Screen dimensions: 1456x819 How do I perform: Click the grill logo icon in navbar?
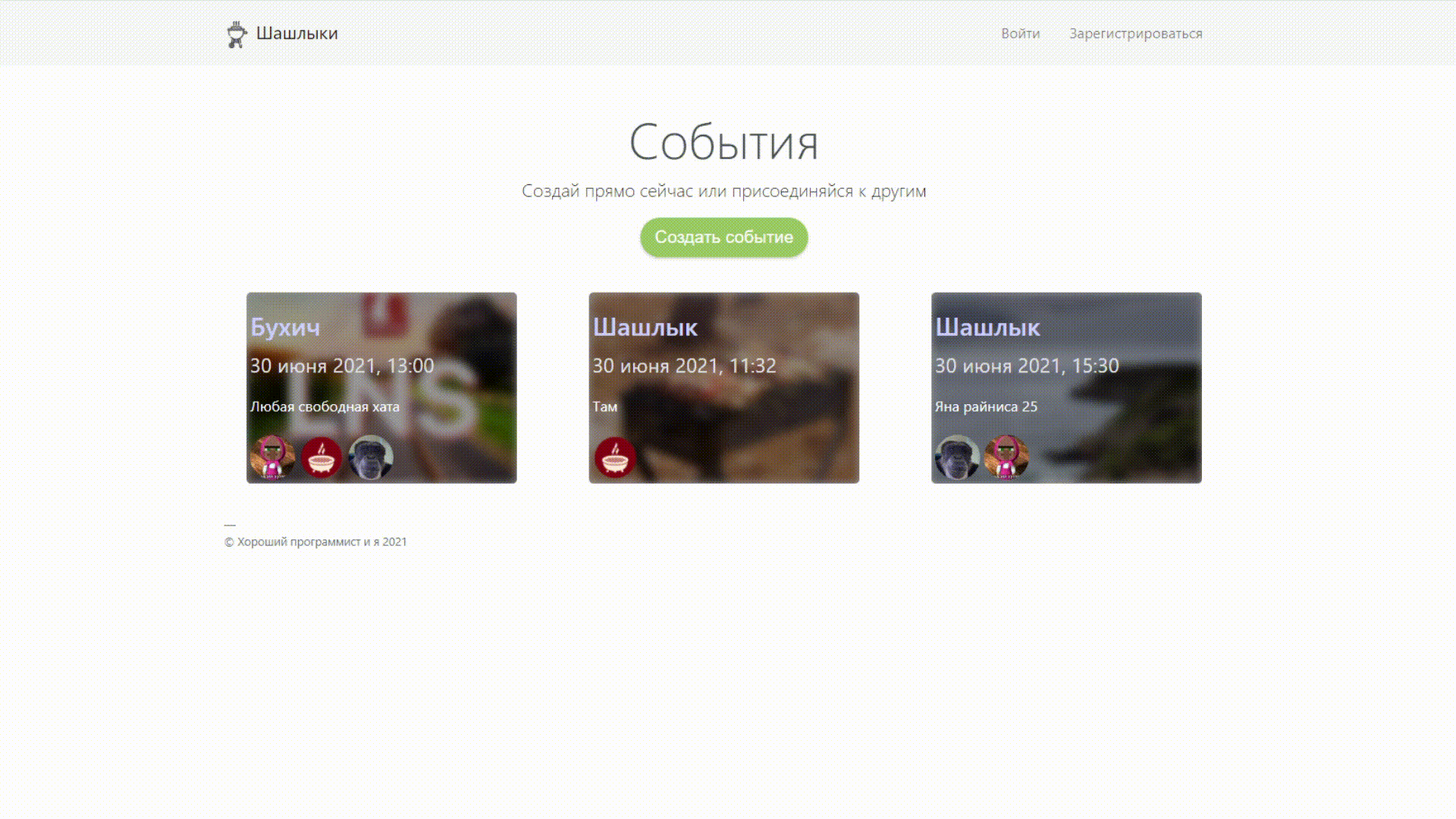tap(237, 34)
